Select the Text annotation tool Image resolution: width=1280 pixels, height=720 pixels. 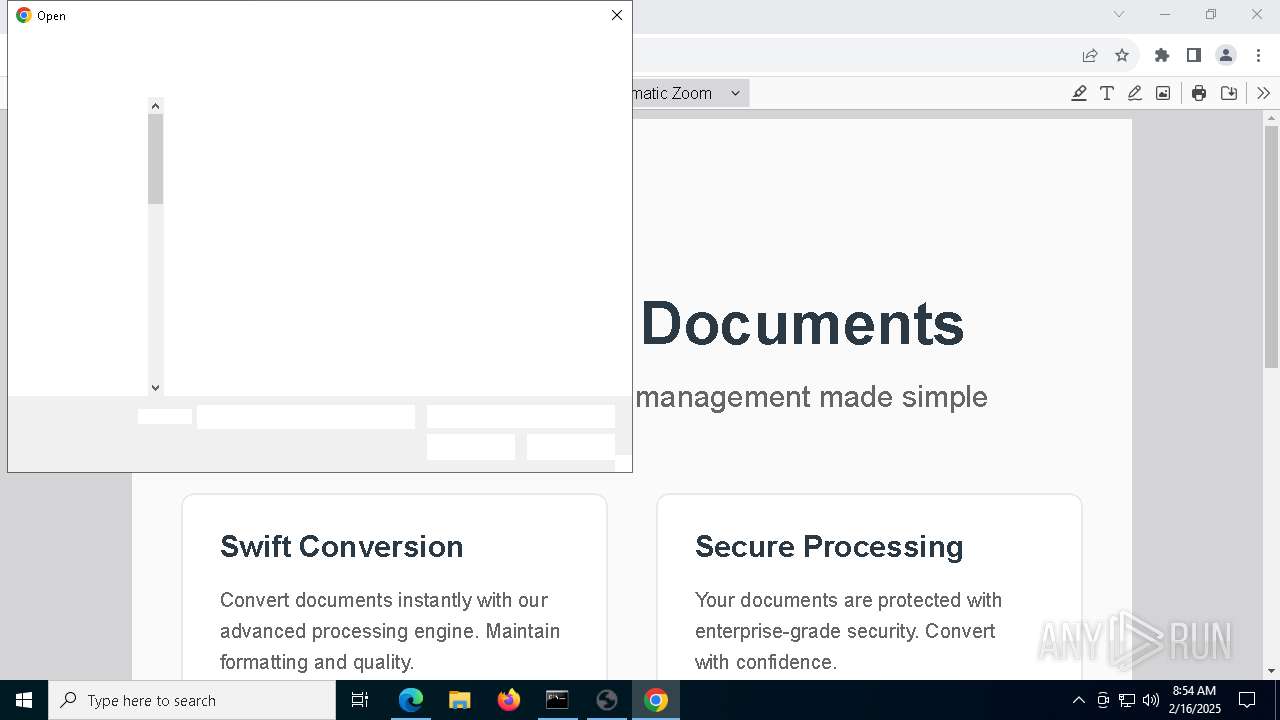pyautogui.click(x=1107, y=93)
